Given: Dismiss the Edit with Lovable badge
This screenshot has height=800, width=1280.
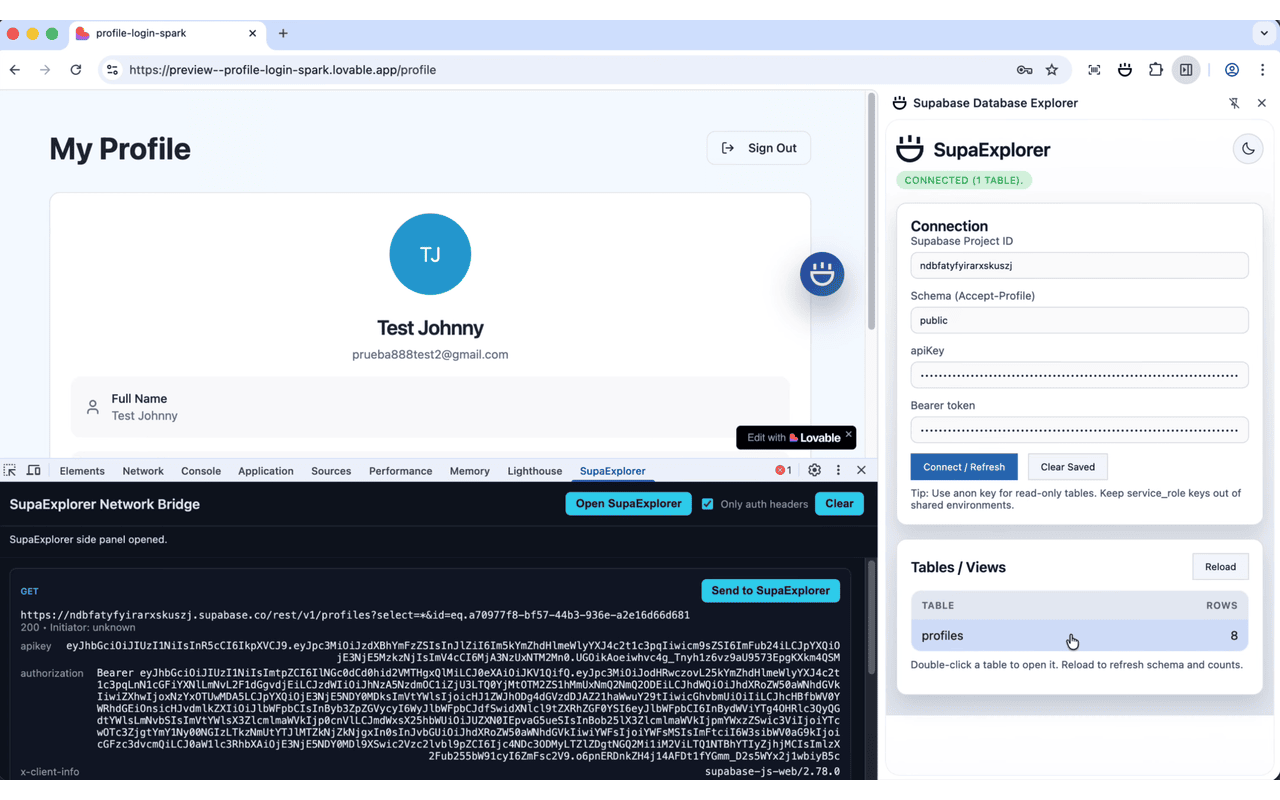Looking at the screenshot, I should tap(848, 434).
